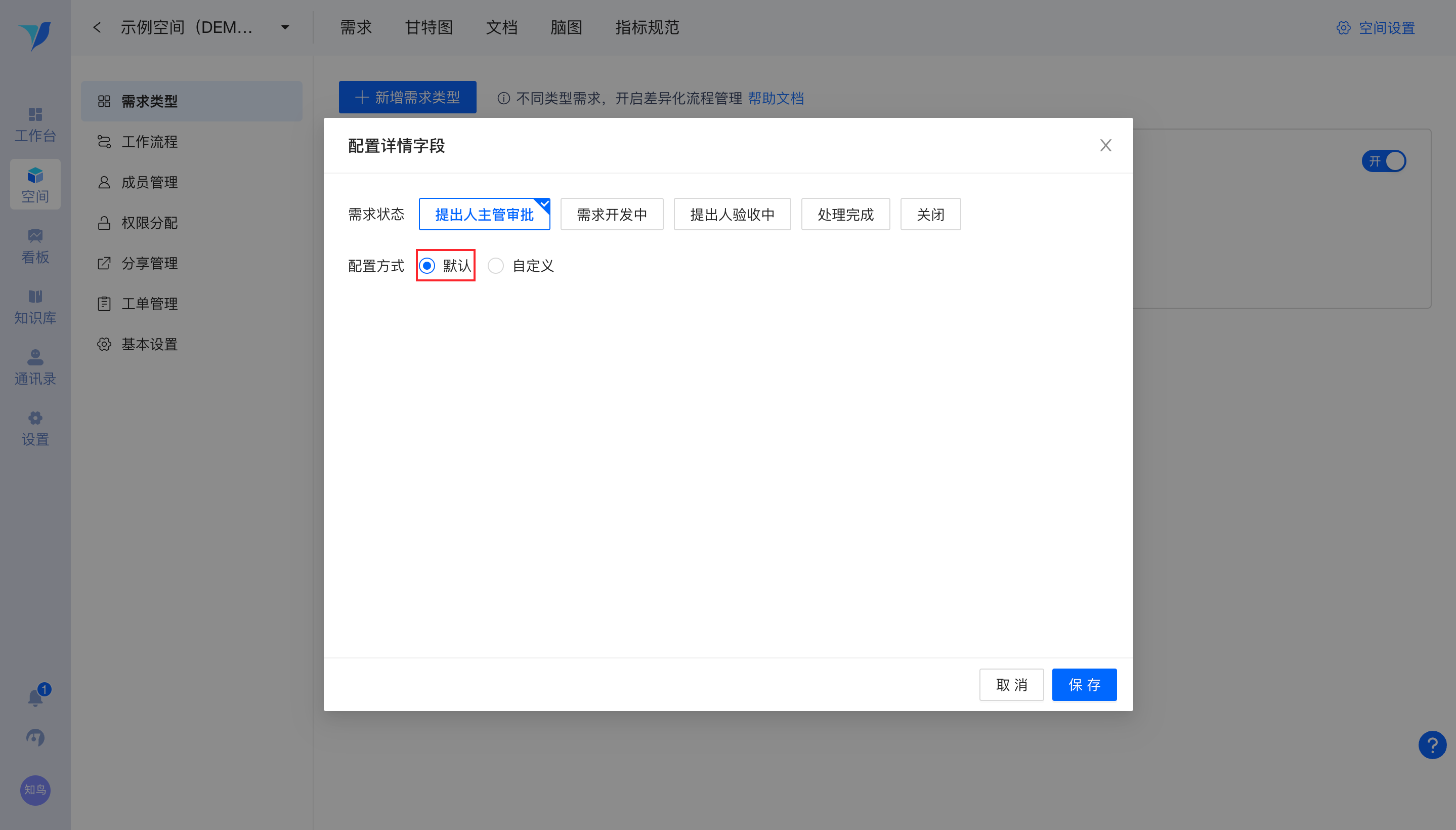Viewport: 1456px width, 830px height.
Task: Click the 知鸟 user avatar
Action: point(35,790)
